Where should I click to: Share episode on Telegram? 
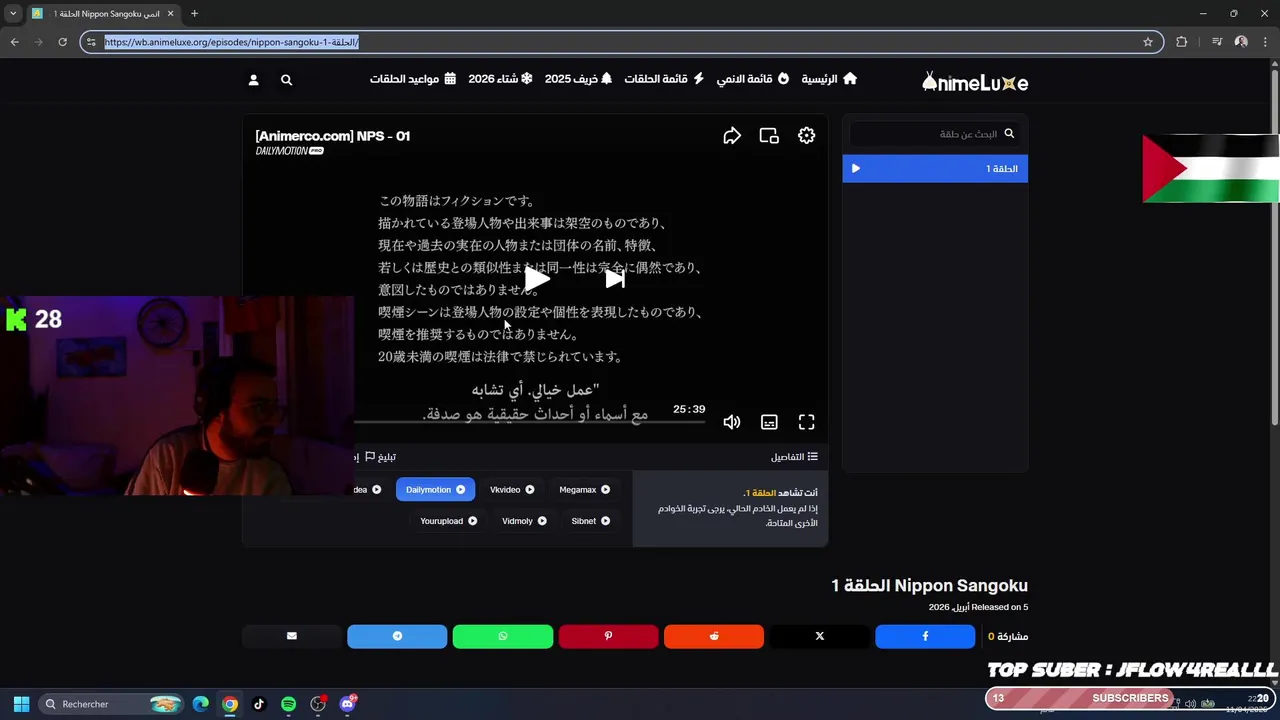[x=397, y=636]
